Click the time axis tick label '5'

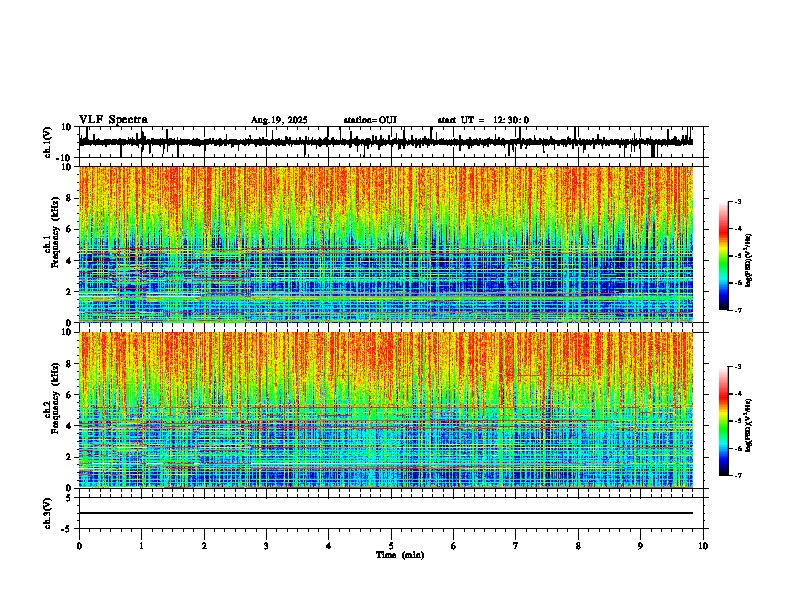click(391, 546)
